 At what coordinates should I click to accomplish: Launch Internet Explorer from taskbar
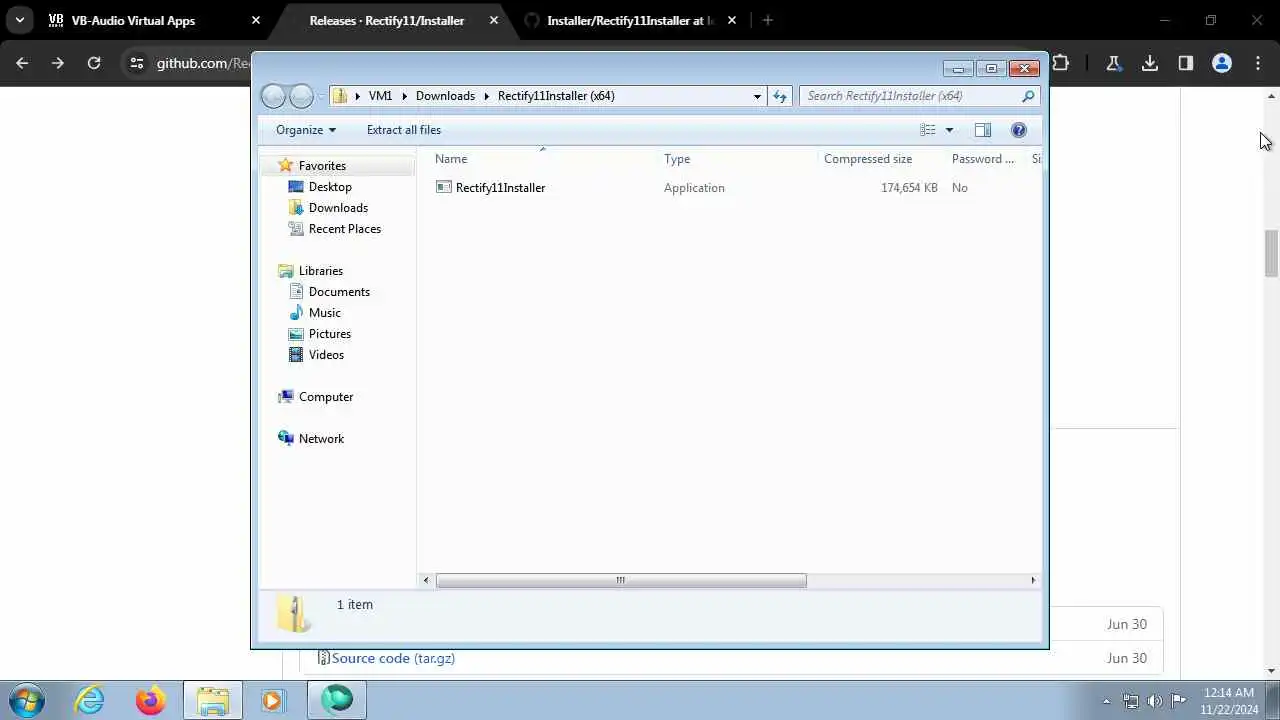(x=90, y=700)
